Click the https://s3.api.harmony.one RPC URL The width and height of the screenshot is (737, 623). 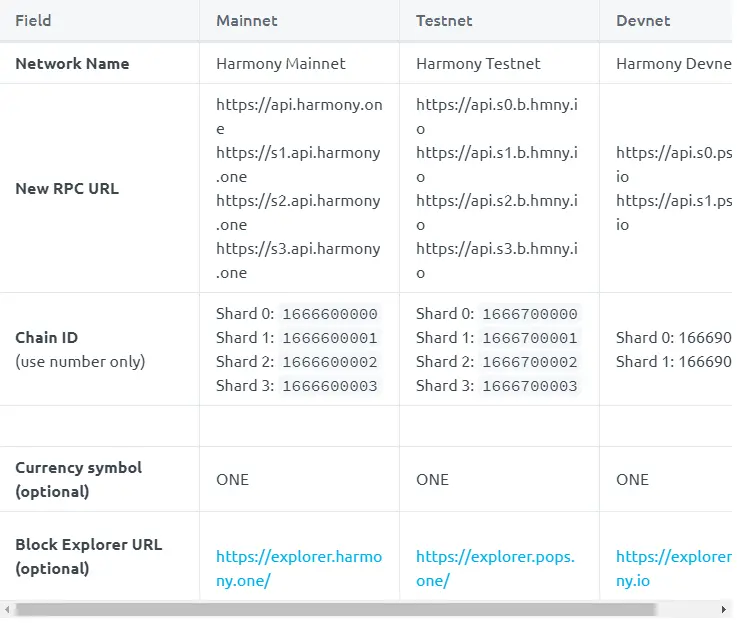(298, 260)
